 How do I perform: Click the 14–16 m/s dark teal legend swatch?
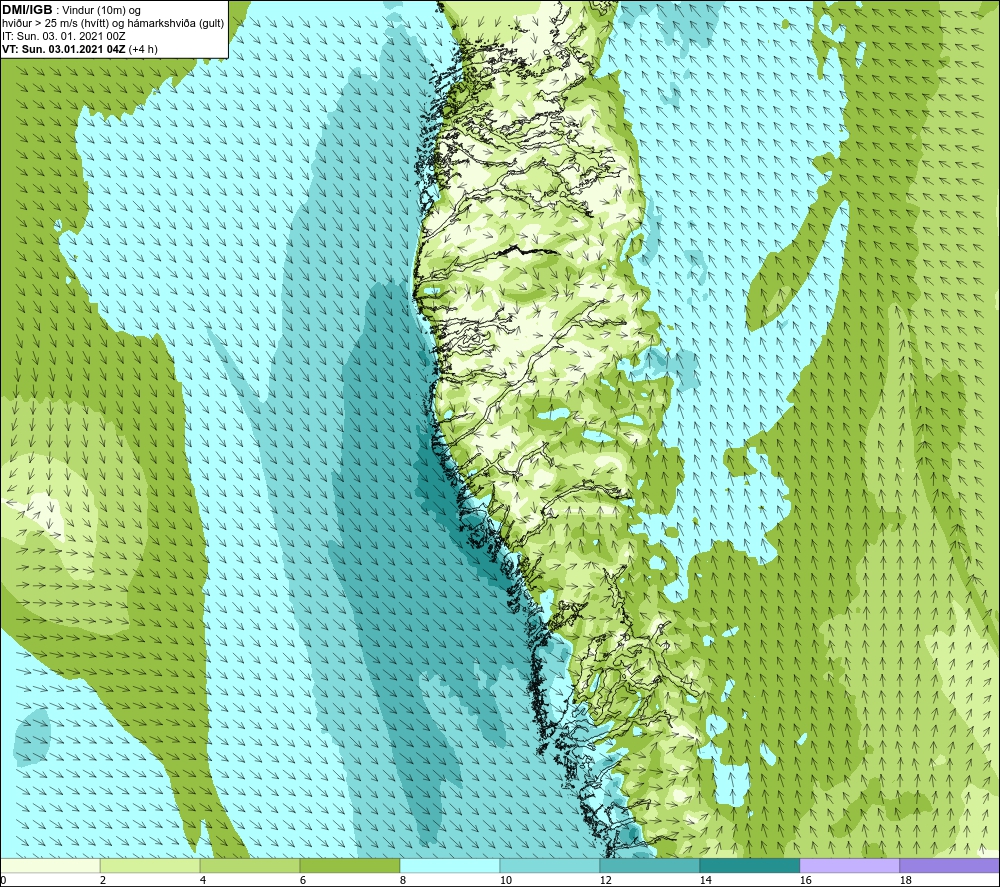[749, 865]
